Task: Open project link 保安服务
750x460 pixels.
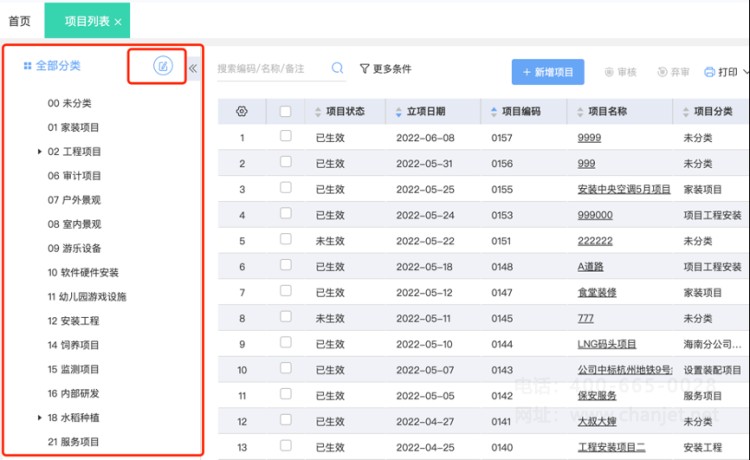Action: [596, 396]
